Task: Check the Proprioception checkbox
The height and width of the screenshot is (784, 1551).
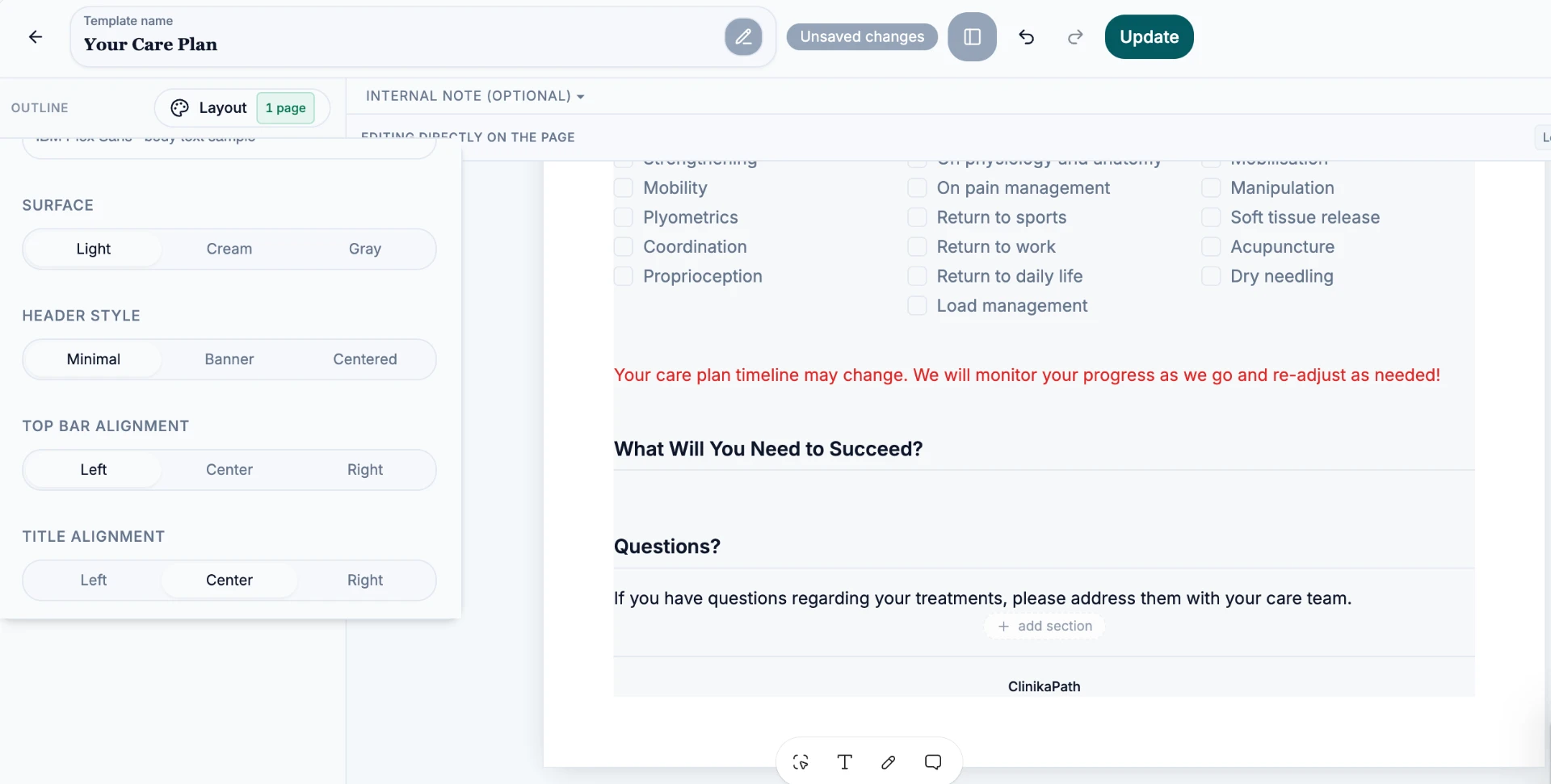Action: click(623, 276)
